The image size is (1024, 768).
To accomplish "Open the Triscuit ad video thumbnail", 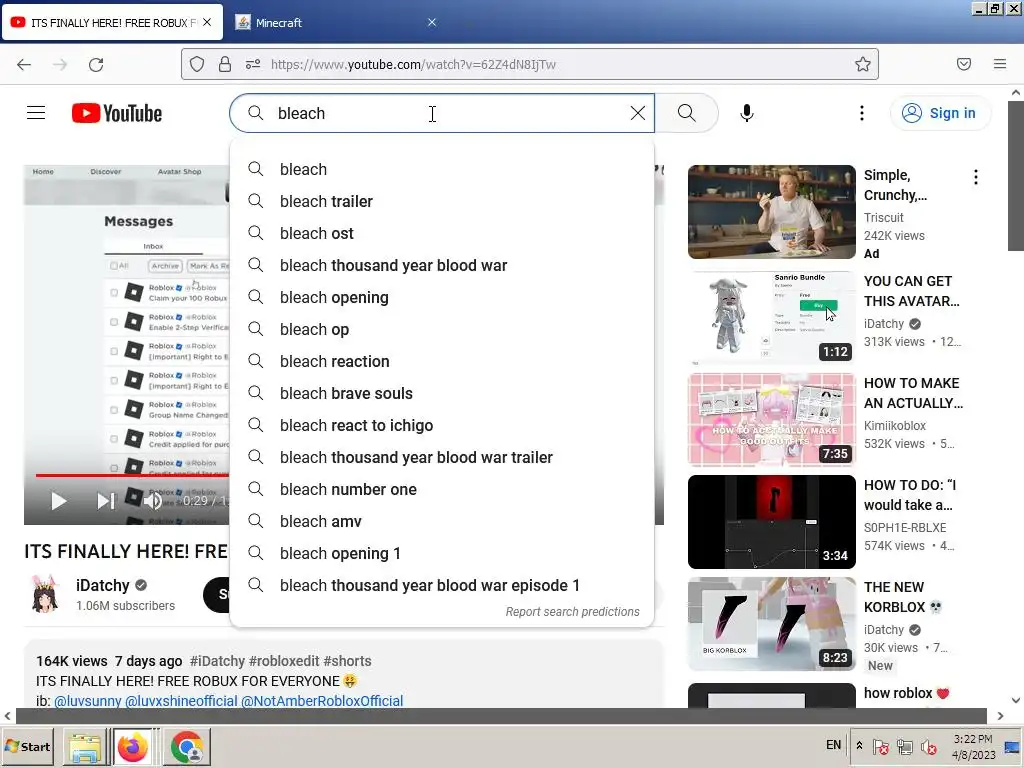I will pyautogui.click(x=771, y=212).
